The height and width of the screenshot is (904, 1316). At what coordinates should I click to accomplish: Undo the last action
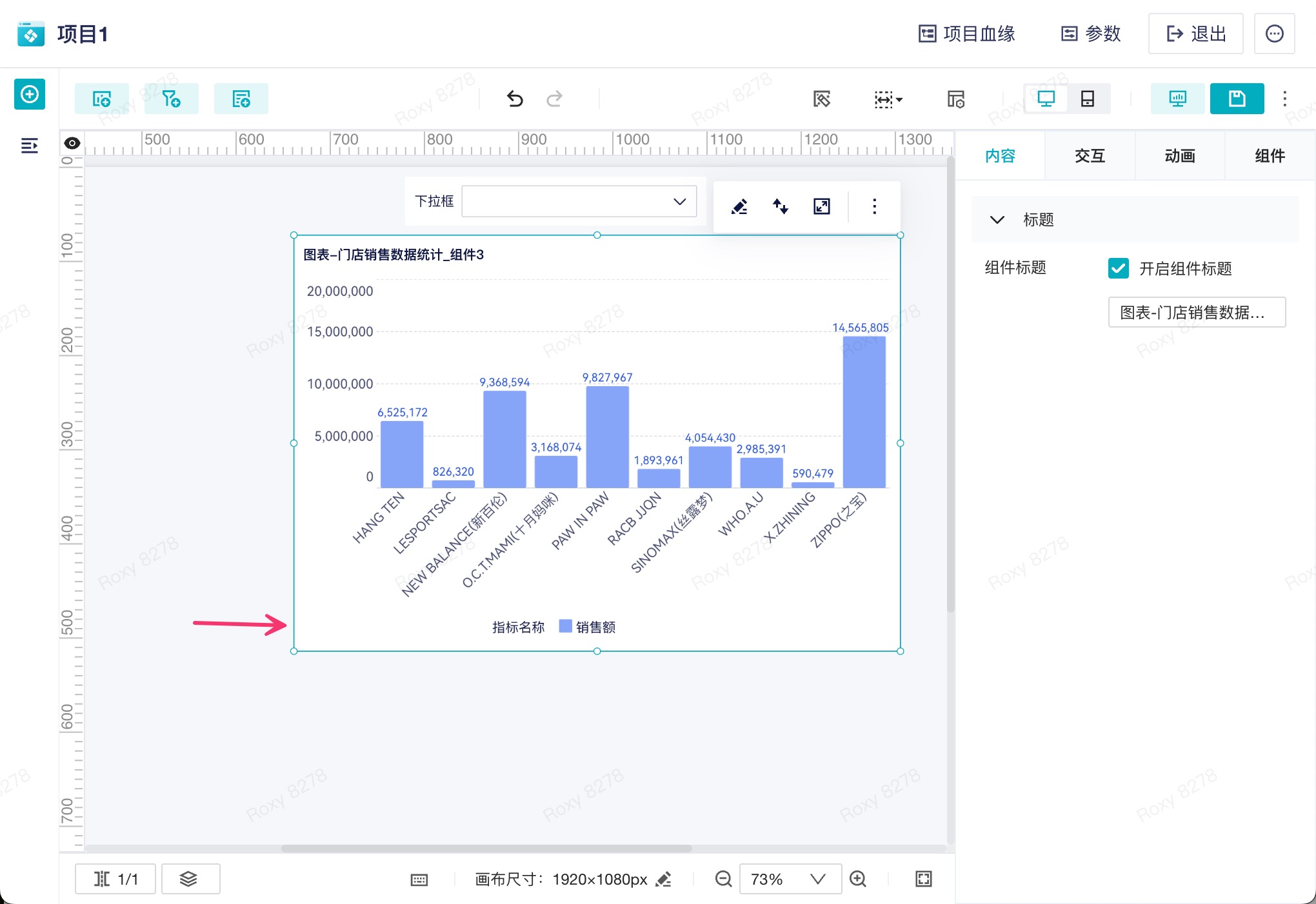click(515, 99)
